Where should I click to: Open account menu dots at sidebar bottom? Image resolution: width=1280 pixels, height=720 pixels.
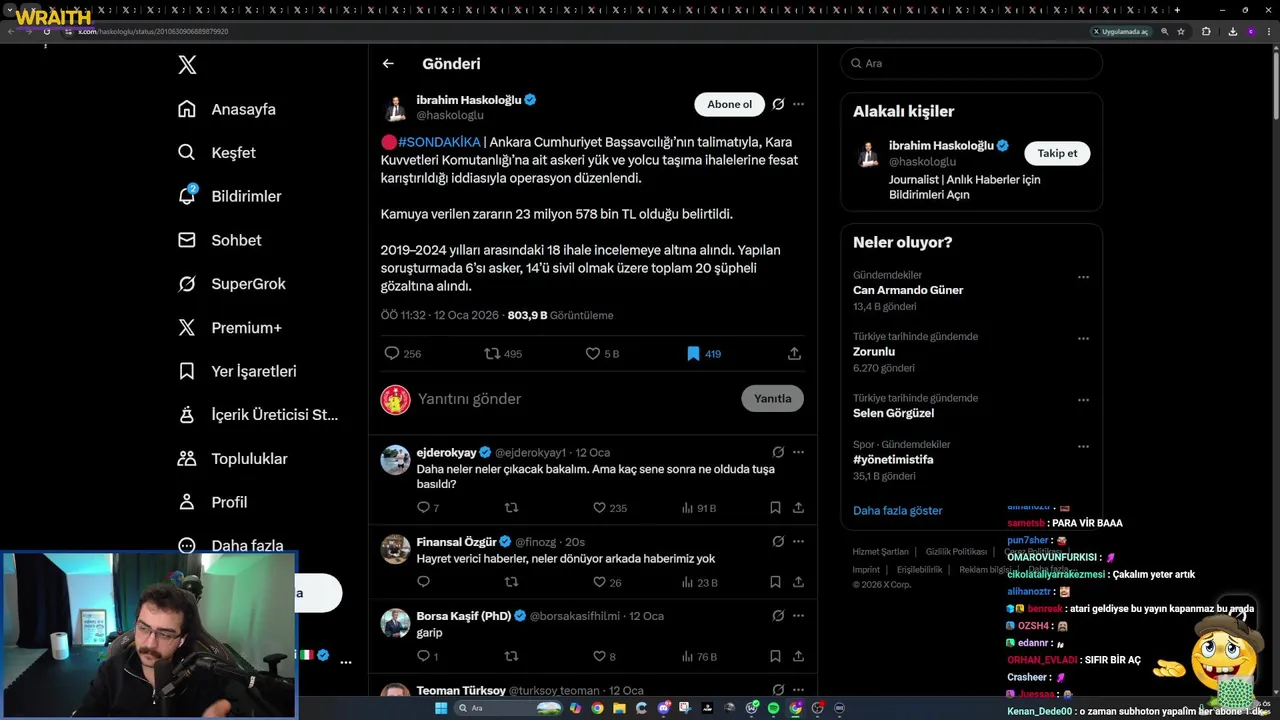pos(345,662)
